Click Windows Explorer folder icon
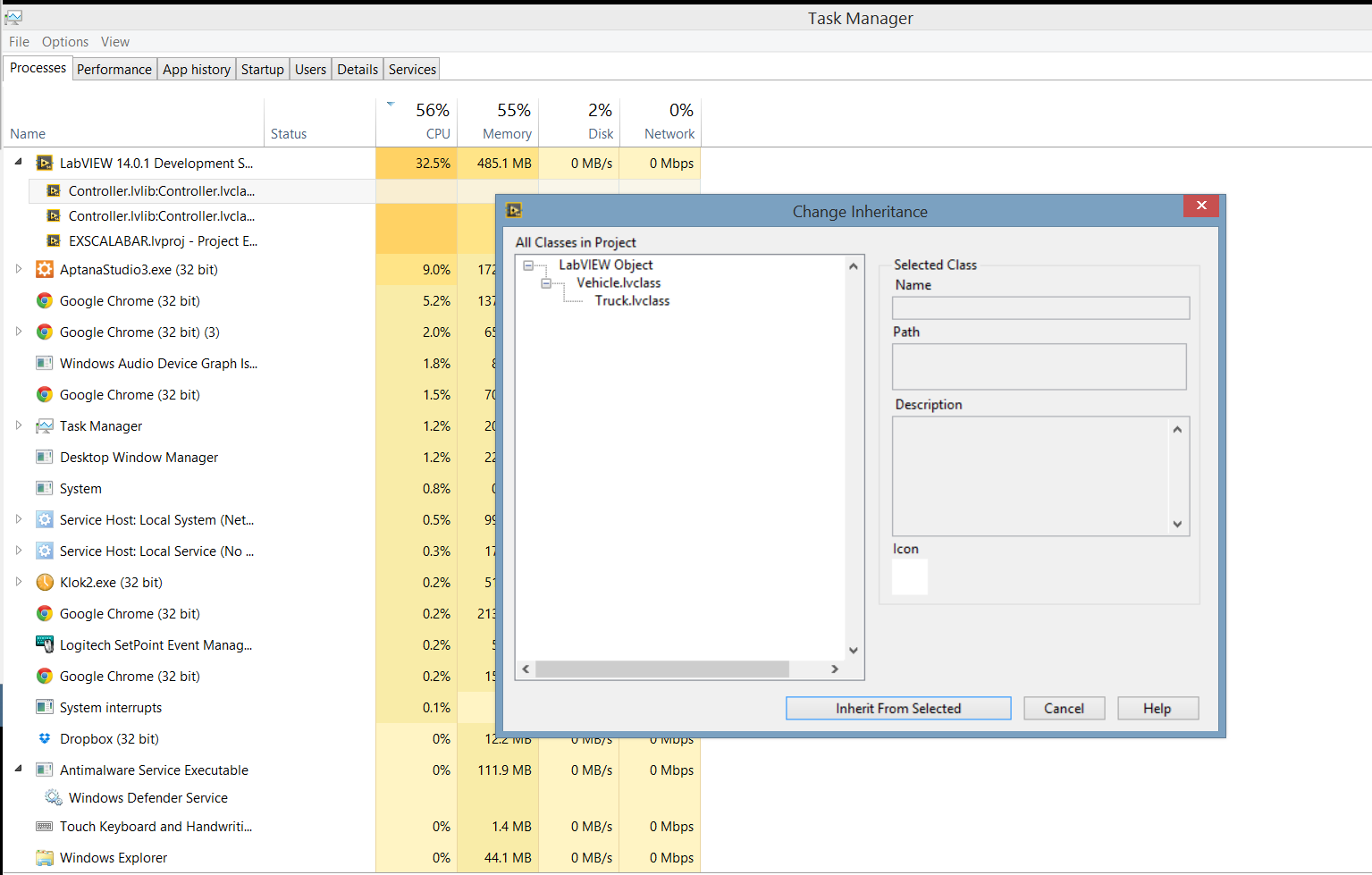Screen dimensions: 1372x875 44,858
